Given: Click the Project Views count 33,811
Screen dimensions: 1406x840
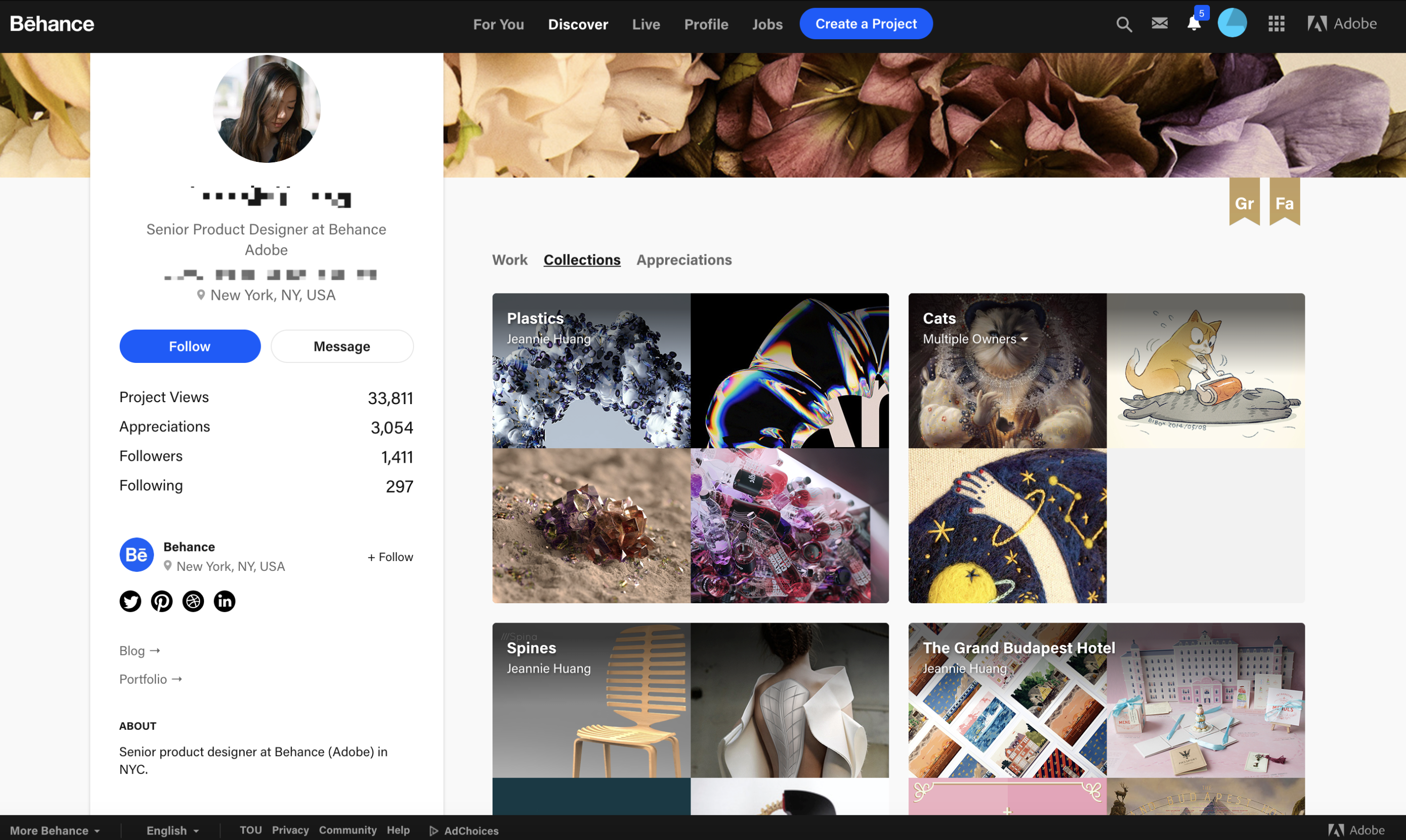Looking at the screenshot, I should coord(391,399).
